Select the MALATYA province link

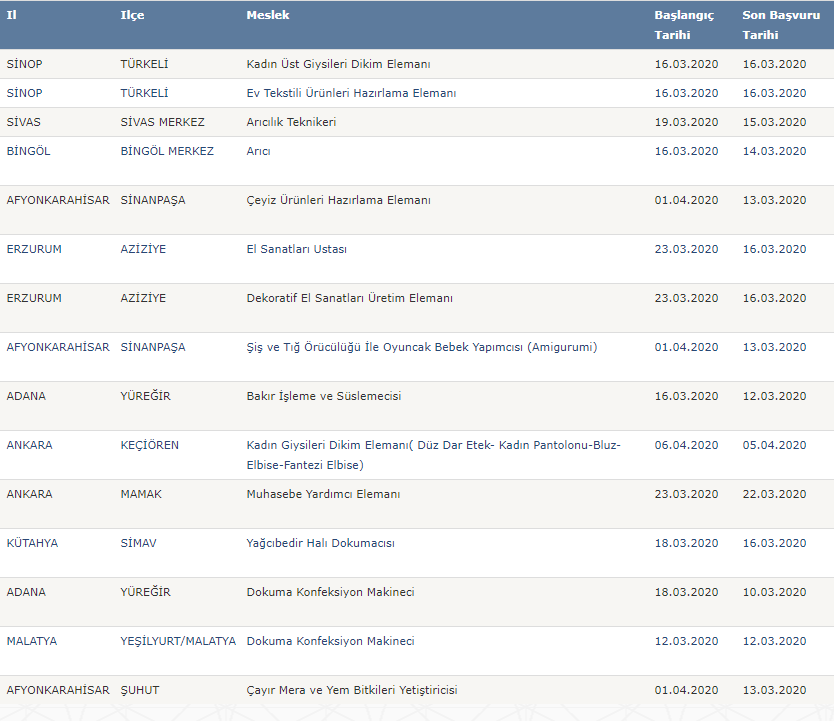click(31, 641)
